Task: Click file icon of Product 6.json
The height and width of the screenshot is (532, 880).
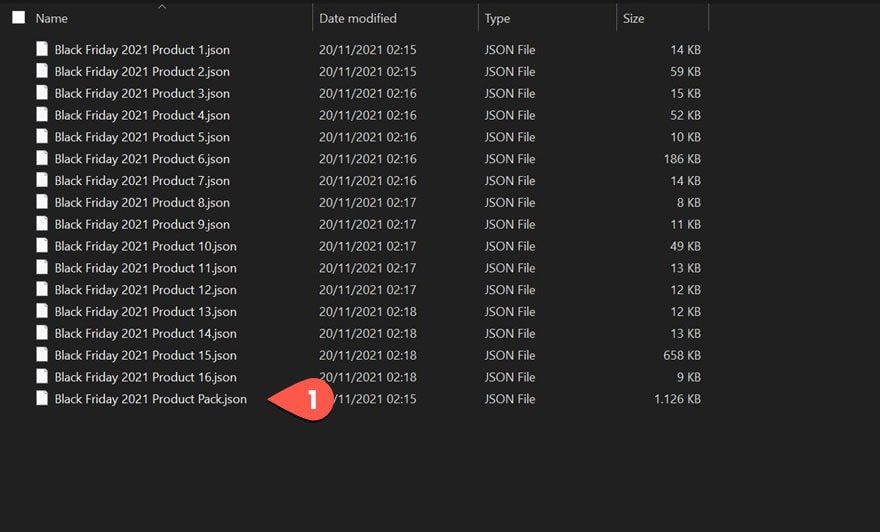Action: coord(42,158)
